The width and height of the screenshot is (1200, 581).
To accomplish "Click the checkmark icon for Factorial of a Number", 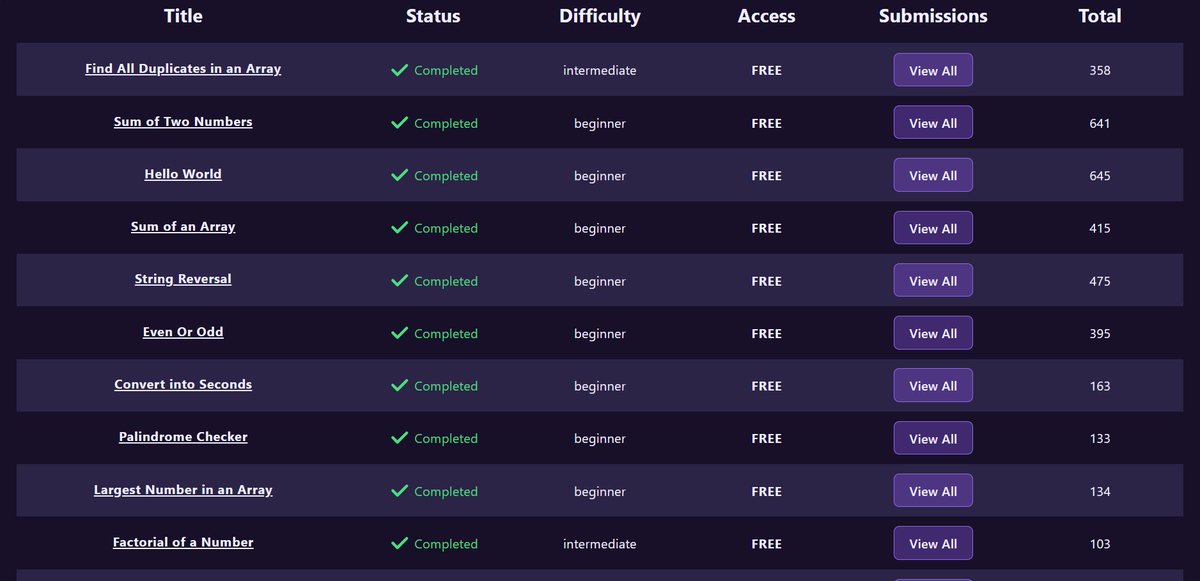I will tap(399, 543).
